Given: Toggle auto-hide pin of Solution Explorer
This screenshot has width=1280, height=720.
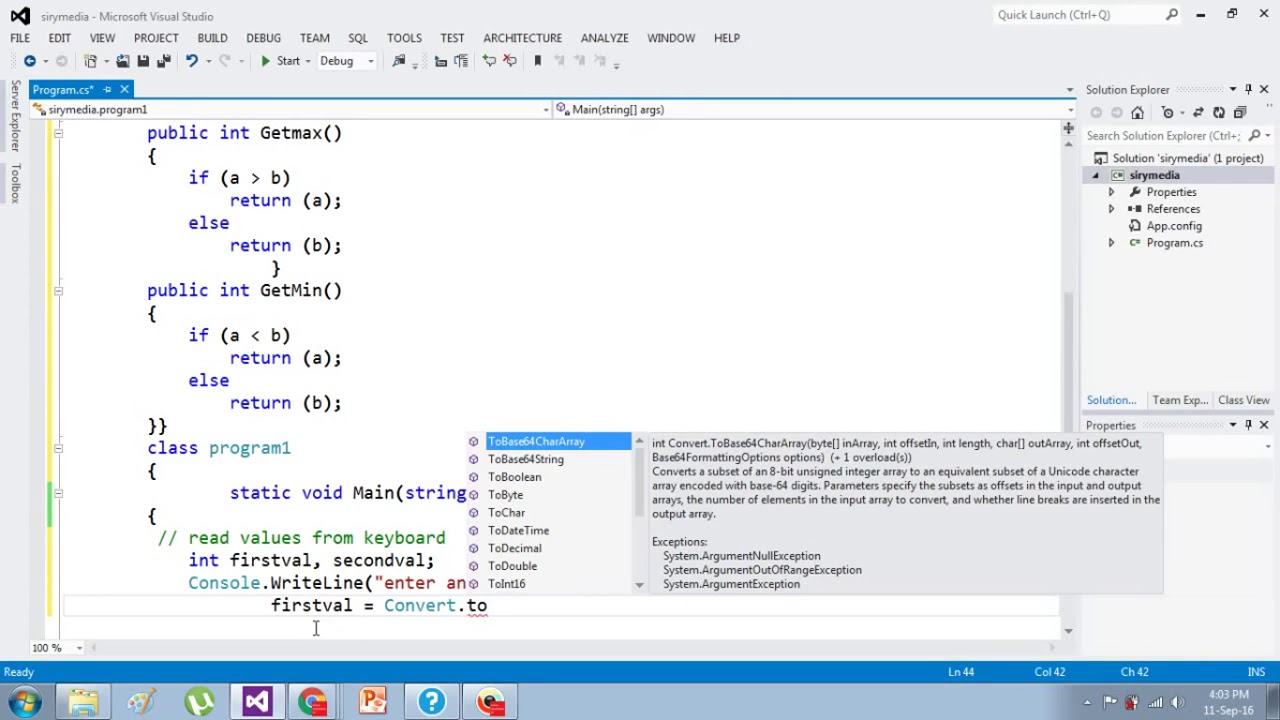Looking at the screenshot, I should pos(1248,90).
